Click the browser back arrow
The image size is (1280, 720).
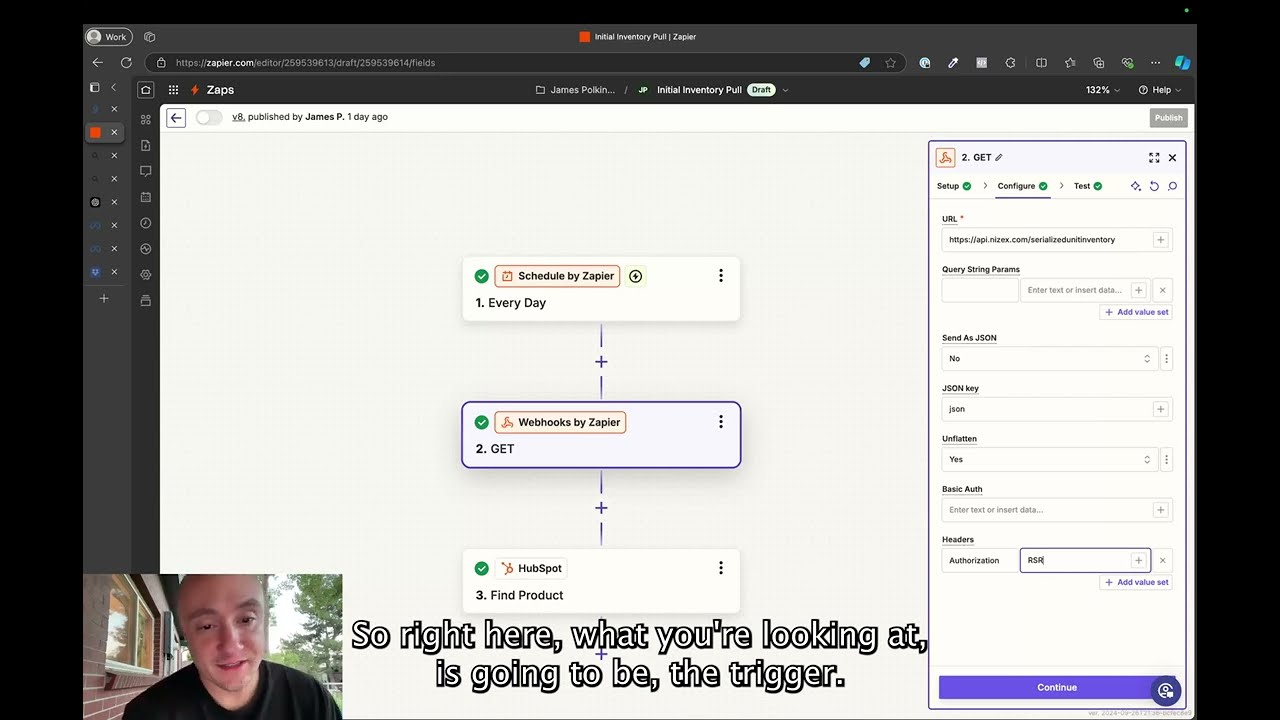click(x=98, y=62)
